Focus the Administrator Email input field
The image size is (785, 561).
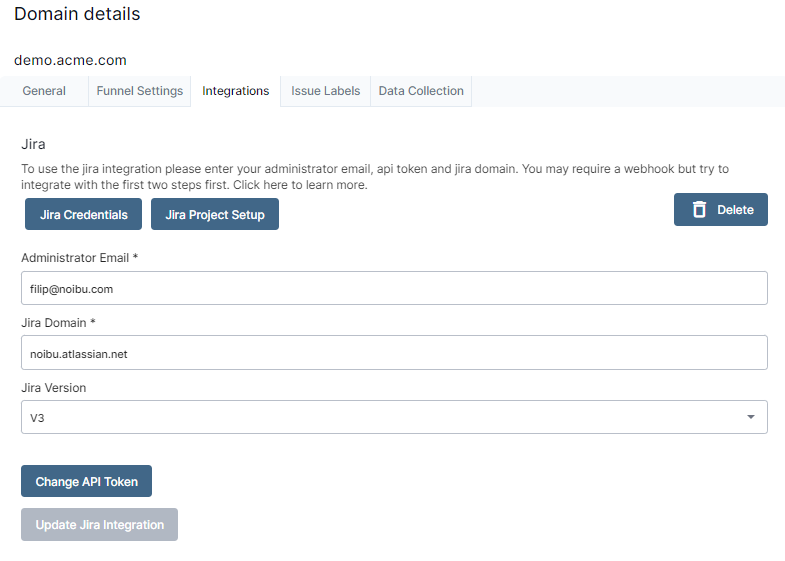coord(394,288)
